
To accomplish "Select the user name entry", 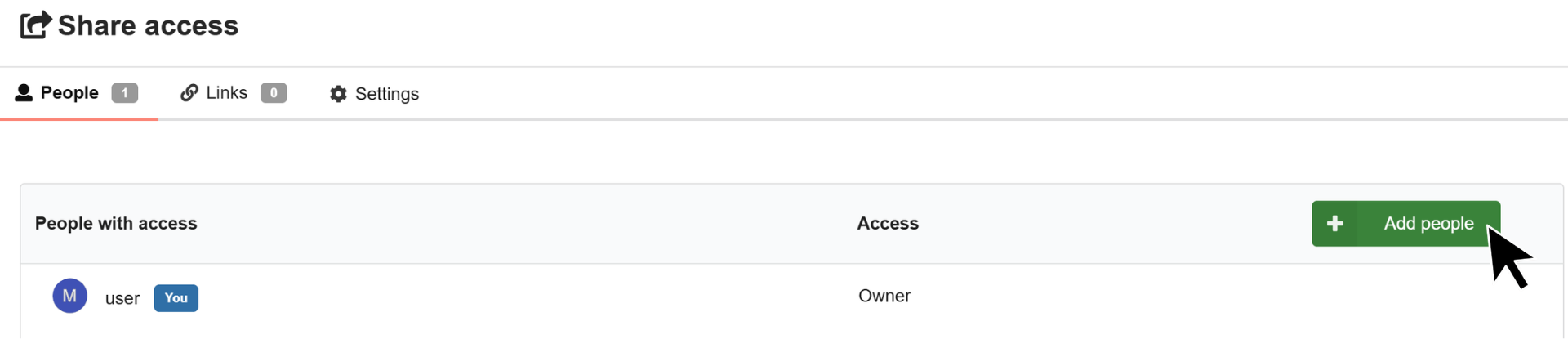I will pos(122,299).
